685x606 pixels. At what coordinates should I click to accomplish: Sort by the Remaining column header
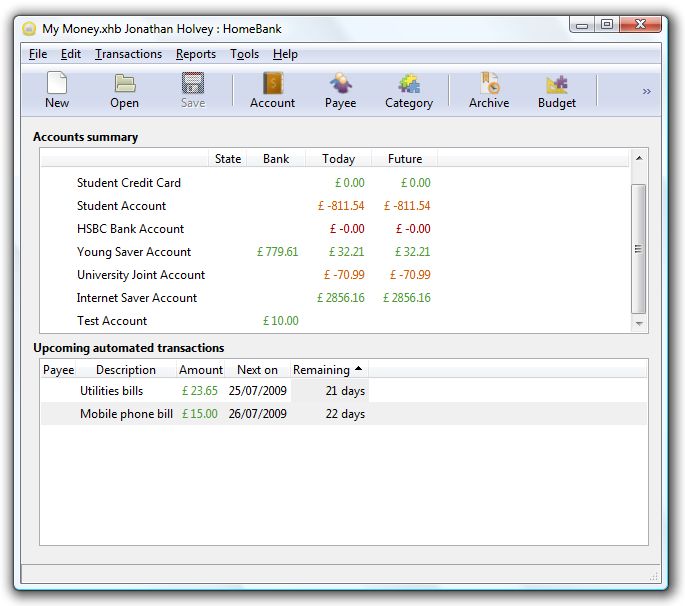[327, 370]
